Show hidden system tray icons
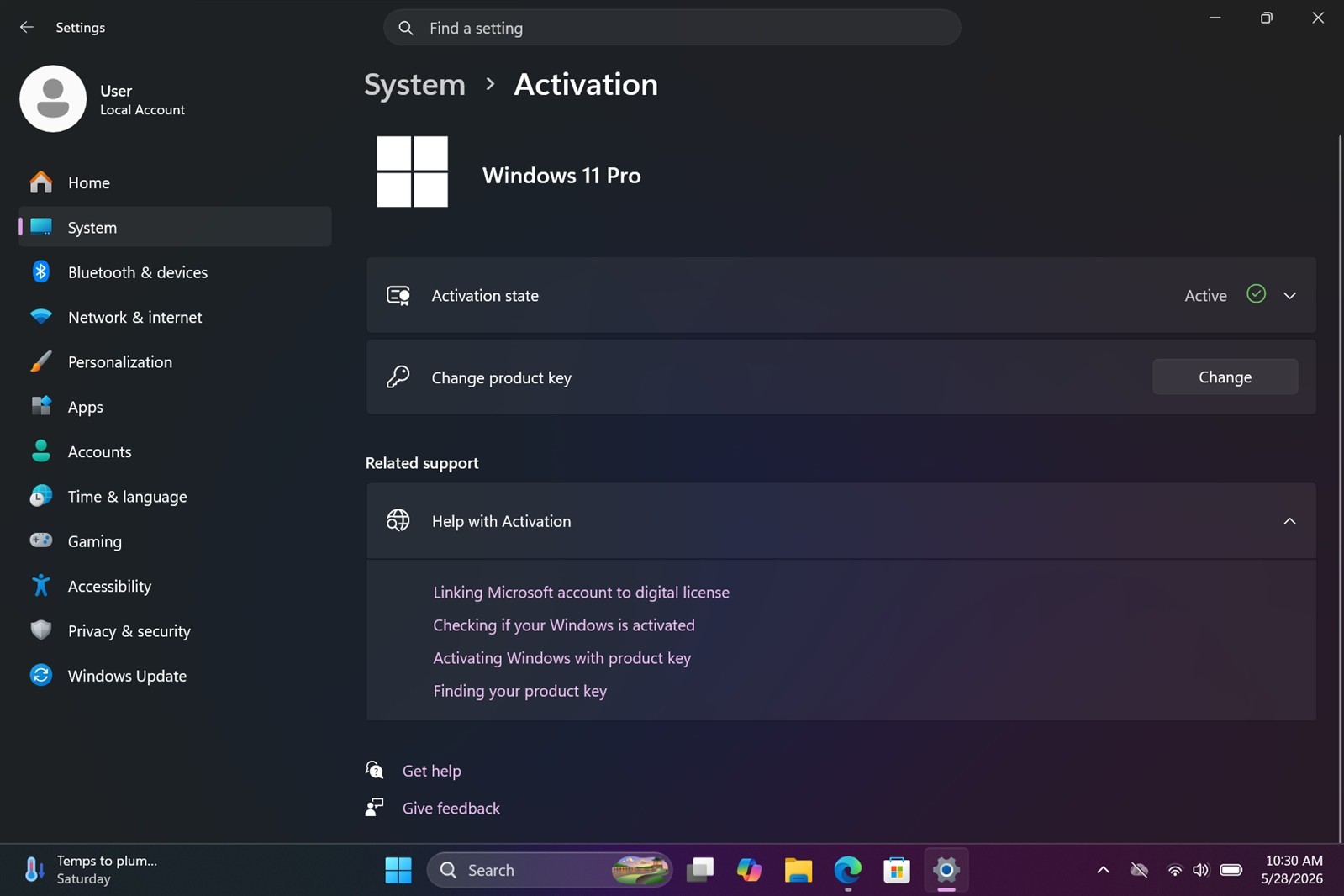1344x896 pixels. (x=1103, y=870)
